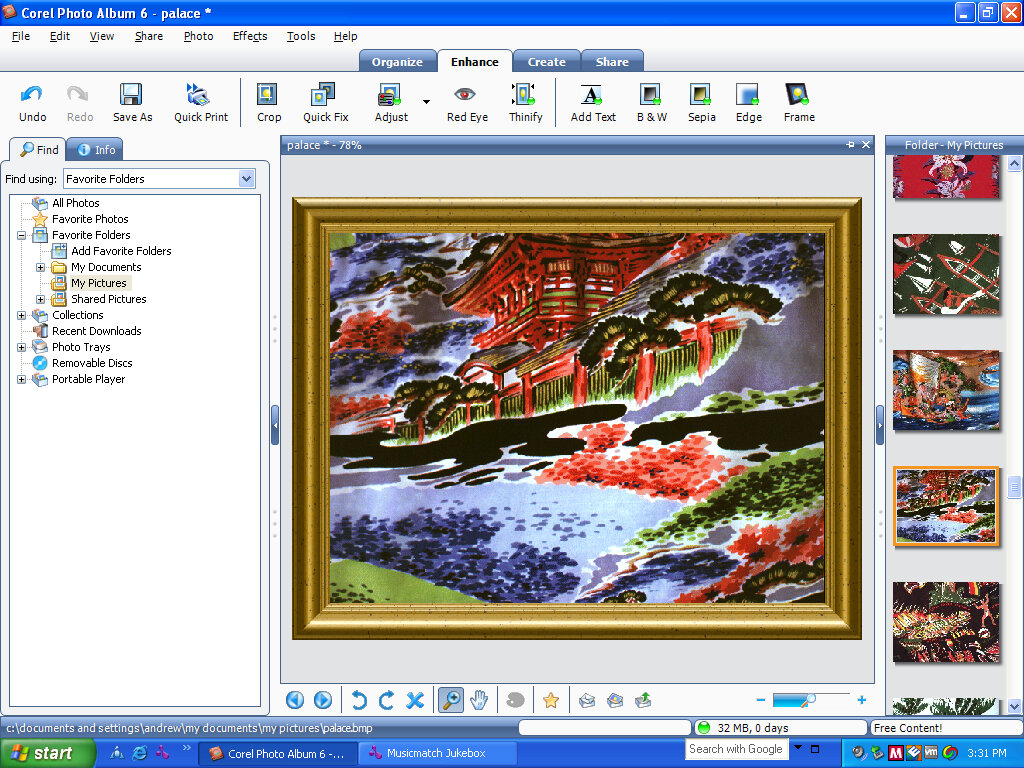Click the Add Text tool
Viewport: 1024px width, 768px height.
[593, 101]
